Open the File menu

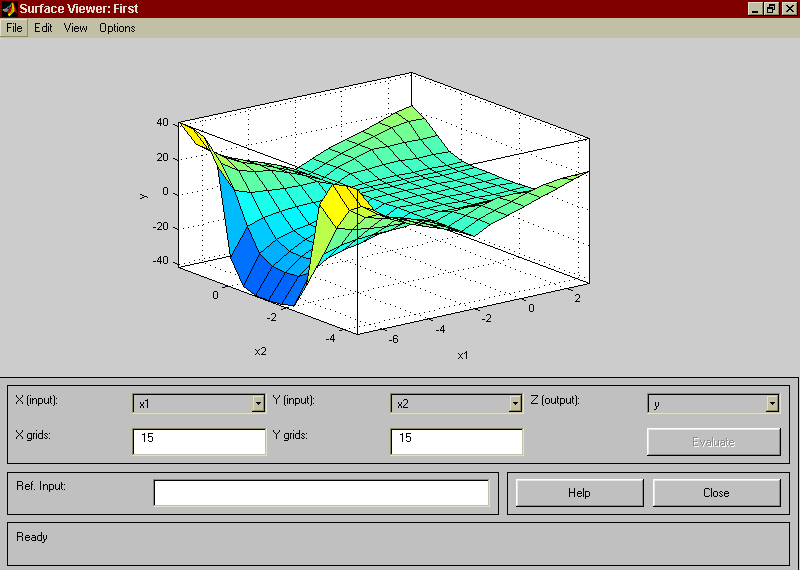tap(14, 28)
